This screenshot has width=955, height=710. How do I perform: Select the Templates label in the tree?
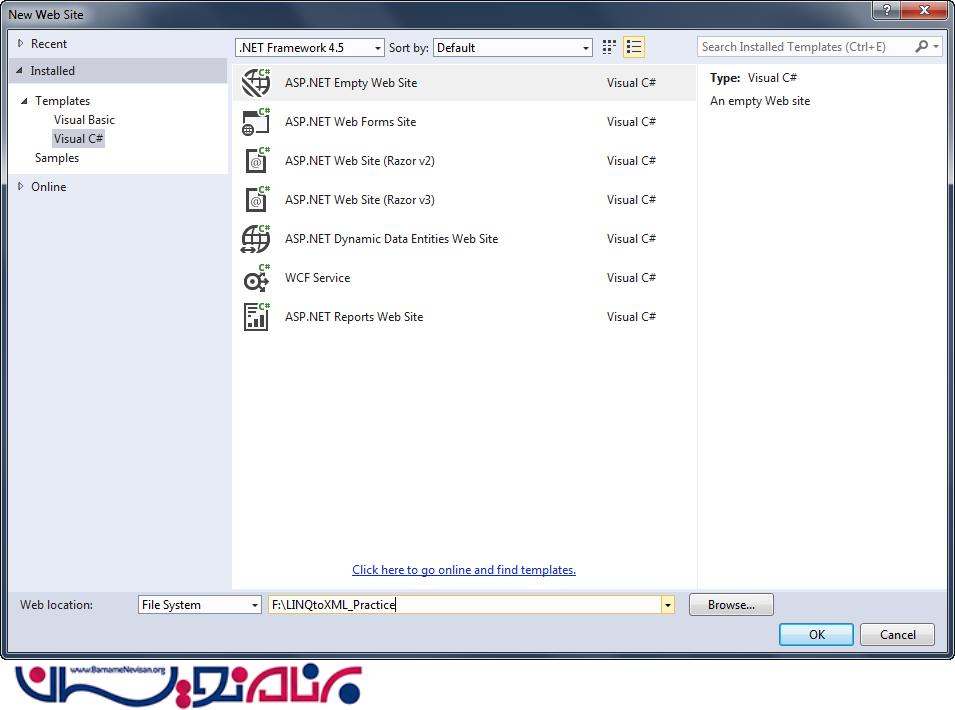tap(62, 100)
